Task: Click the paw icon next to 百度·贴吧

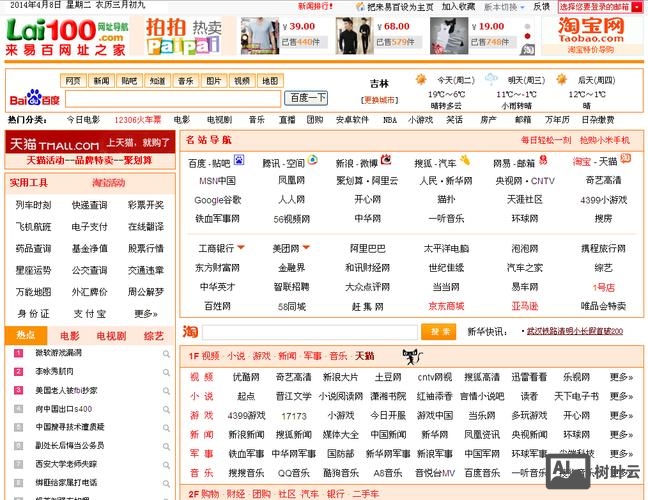Action: click(239, 160)
